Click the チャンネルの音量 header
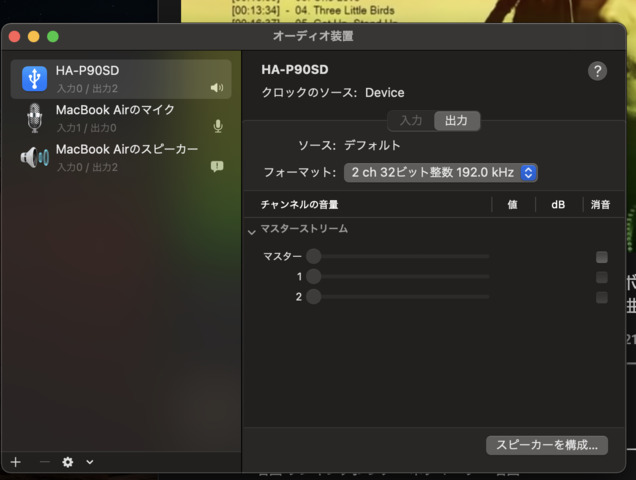This screenshot has width=636, height=480. [299, 204]
